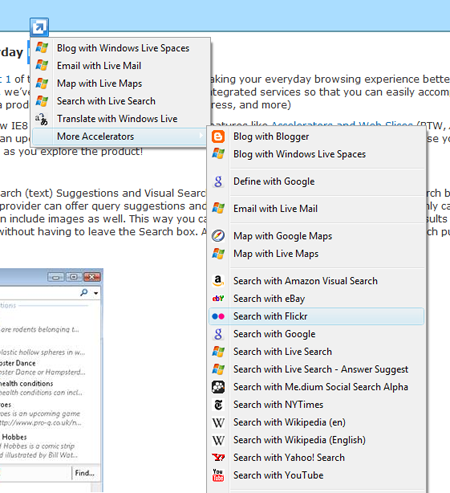Screen dimensions: 450x493
Task: Click the red close button of small window
Action: [x=92, y=277]
